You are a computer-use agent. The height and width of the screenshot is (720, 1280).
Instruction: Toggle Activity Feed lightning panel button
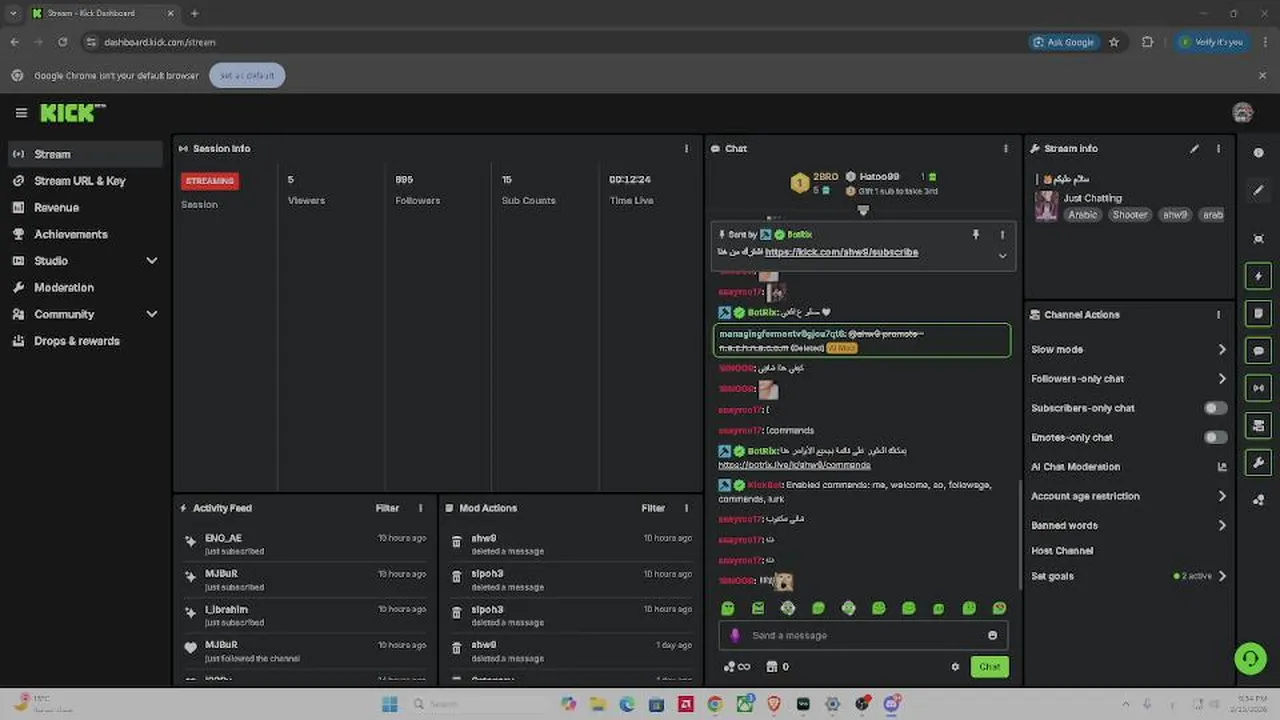(1258, 276)
